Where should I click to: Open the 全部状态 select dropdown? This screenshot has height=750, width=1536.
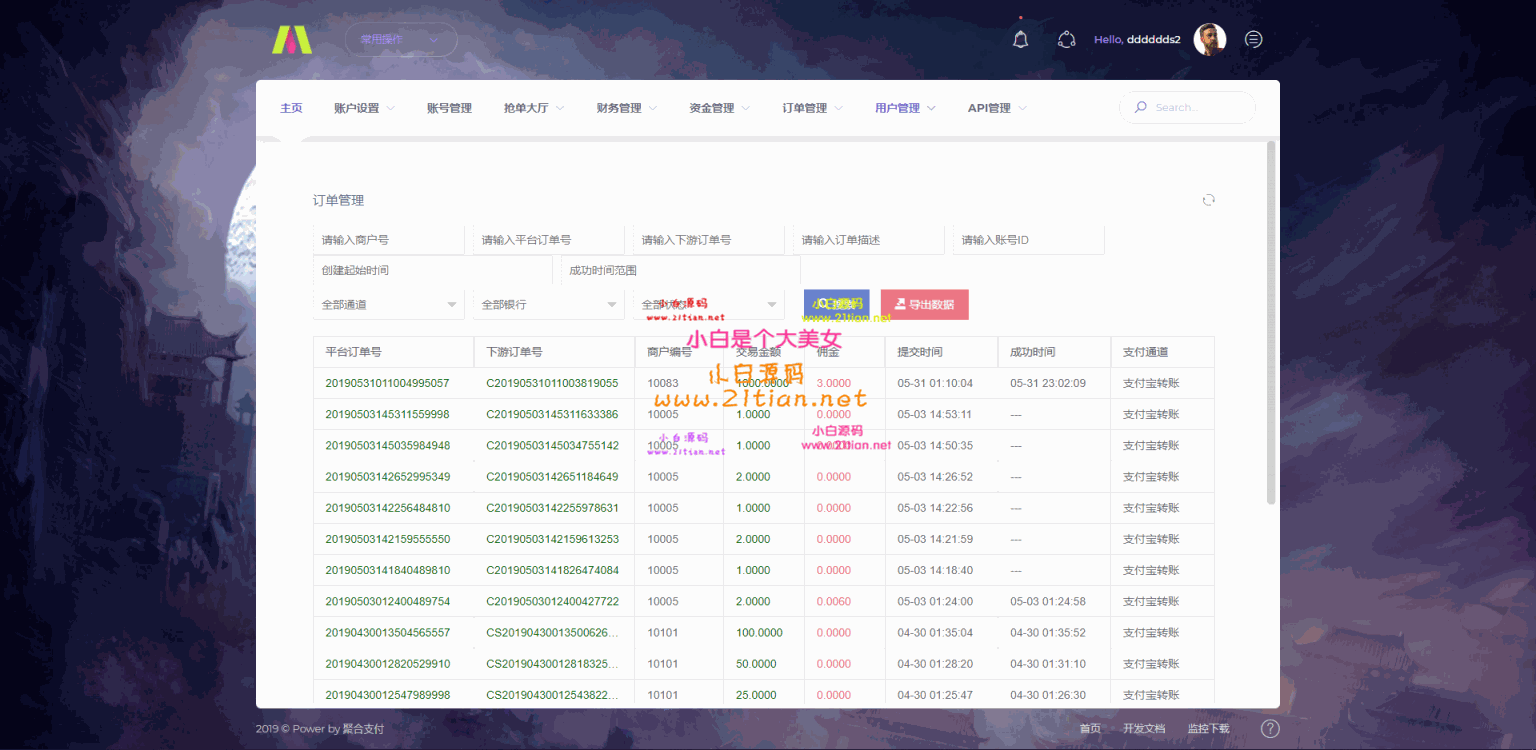pos(709,304)
